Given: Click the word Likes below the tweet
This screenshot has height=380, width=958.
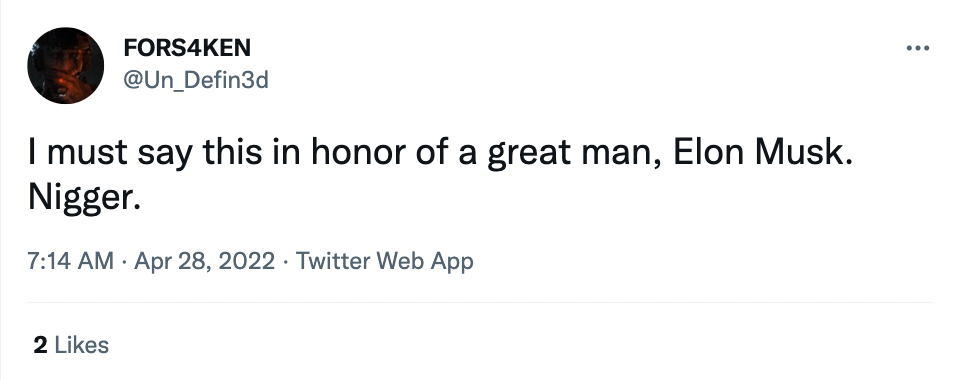Looking at the screenshot, I should (82, 345).
